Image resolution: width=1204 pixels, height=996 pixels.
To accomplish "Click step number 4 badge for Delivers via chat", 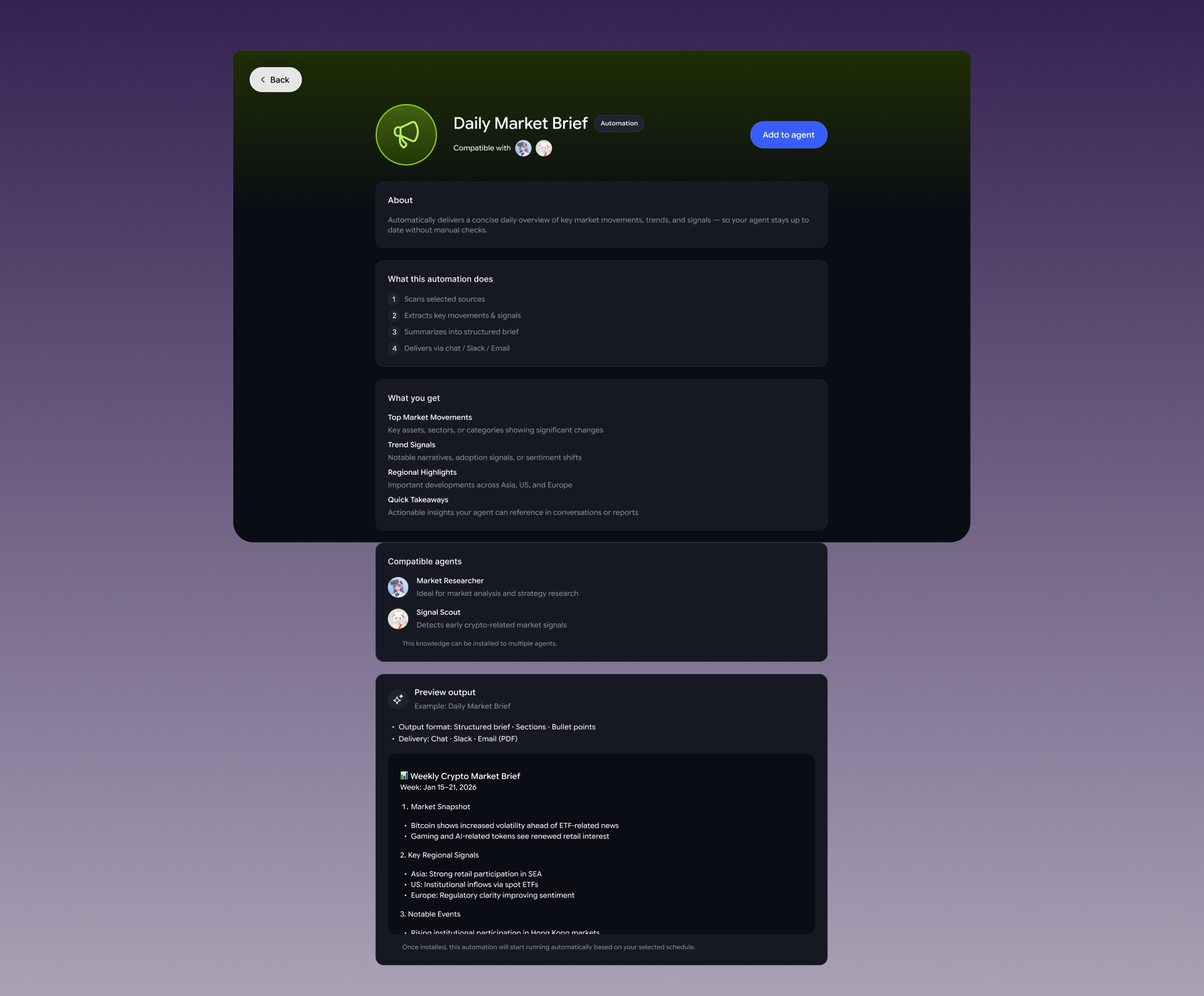I will pos(394,348).
